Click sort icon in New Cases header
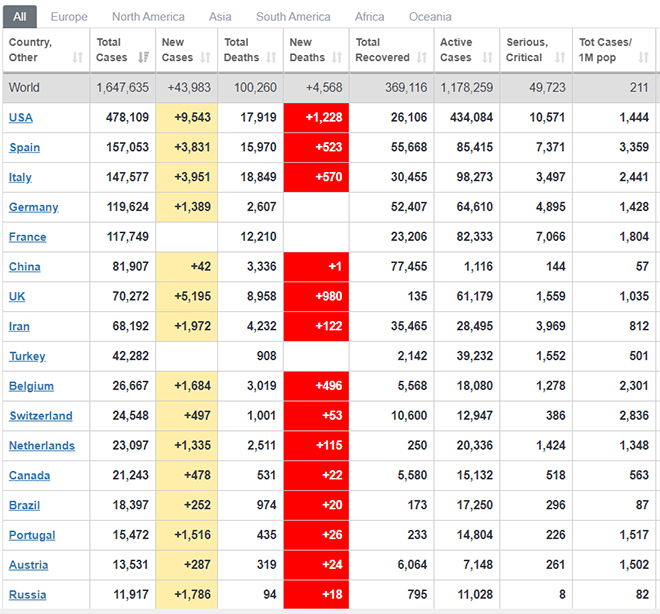The height and width of the screenshot is (614, 660). tap(205, 57)
